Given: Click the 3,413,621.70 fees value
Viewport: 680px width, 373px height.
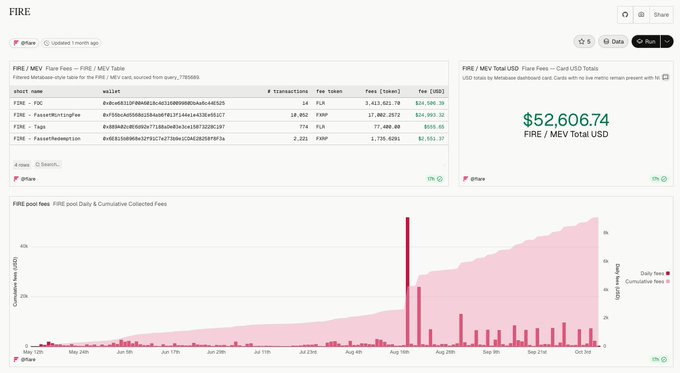Looking at the screenshot, I should (x=382, y=103).
